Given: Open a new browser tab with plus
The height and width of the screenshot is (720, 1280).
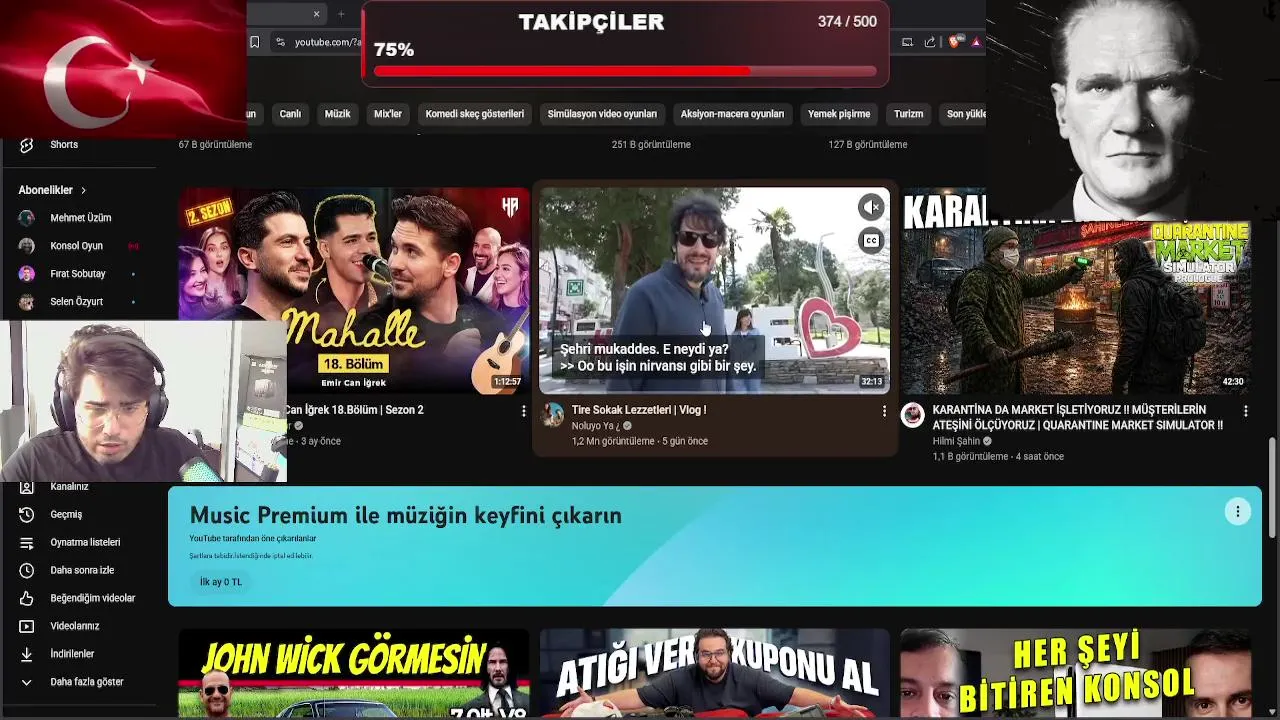Looking at the screenshot, I should pyautogui.click(x=341, y=14).
